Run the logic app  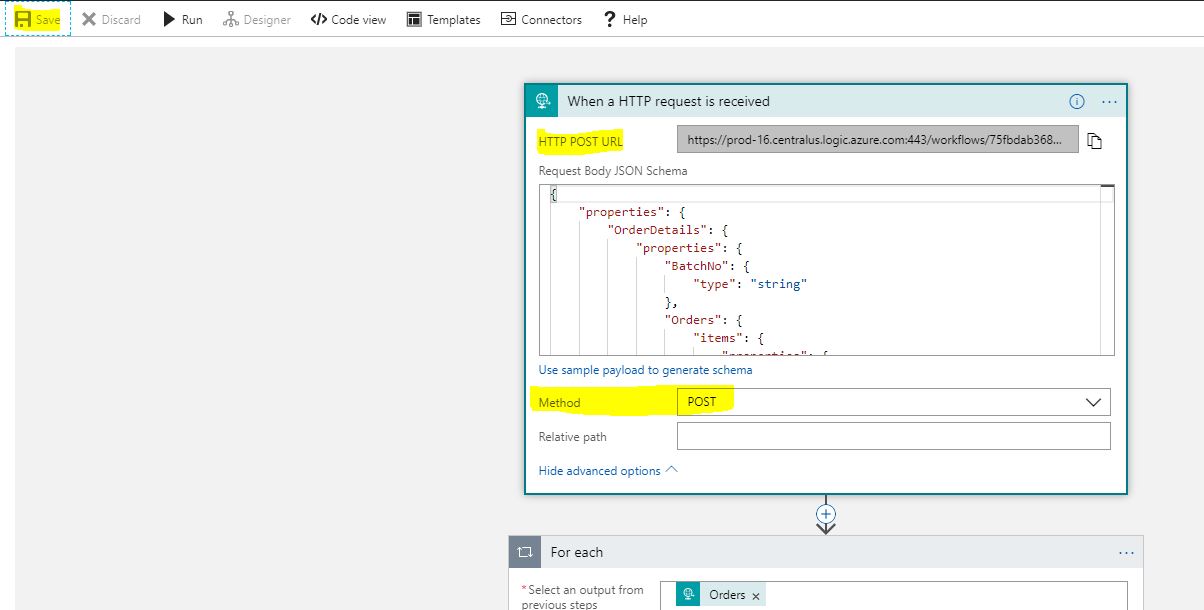coord(183,19)
